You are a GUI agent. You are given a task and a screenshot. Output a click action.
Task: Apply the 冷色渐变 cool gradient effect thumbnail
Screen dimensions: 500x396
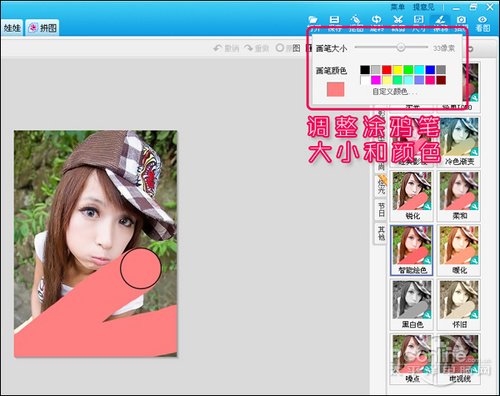coord(459,142)
